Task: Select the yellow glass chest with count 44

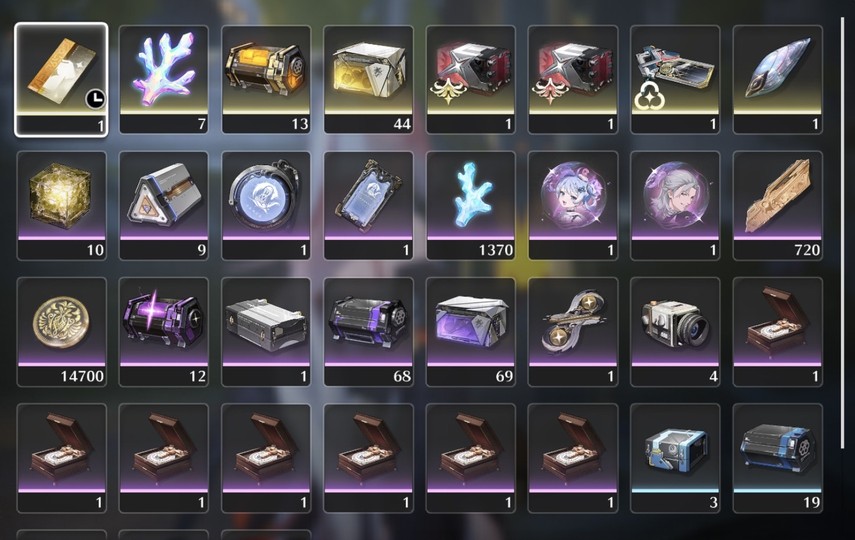Action: [x=368, y=79]
